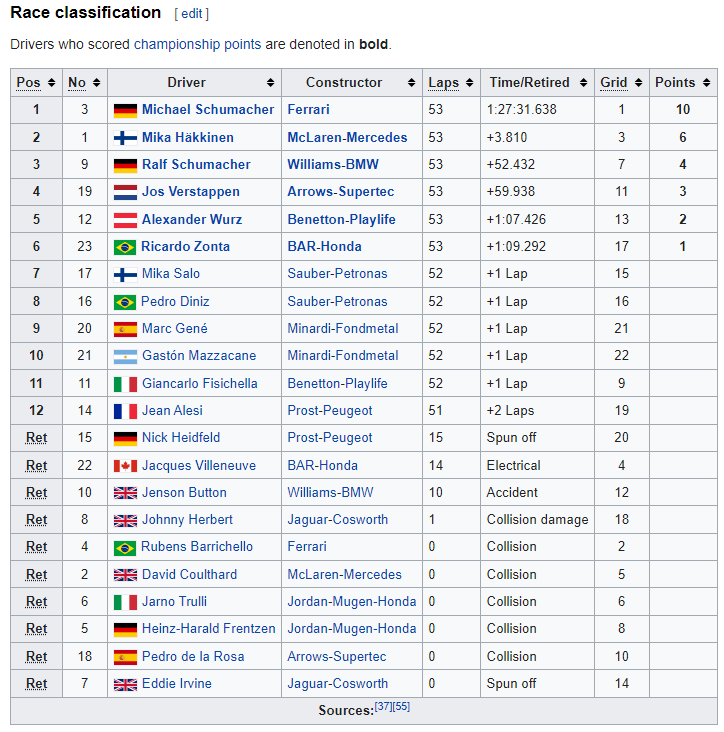Click German flag beside Nick Heidfeld

coord(126,438)
